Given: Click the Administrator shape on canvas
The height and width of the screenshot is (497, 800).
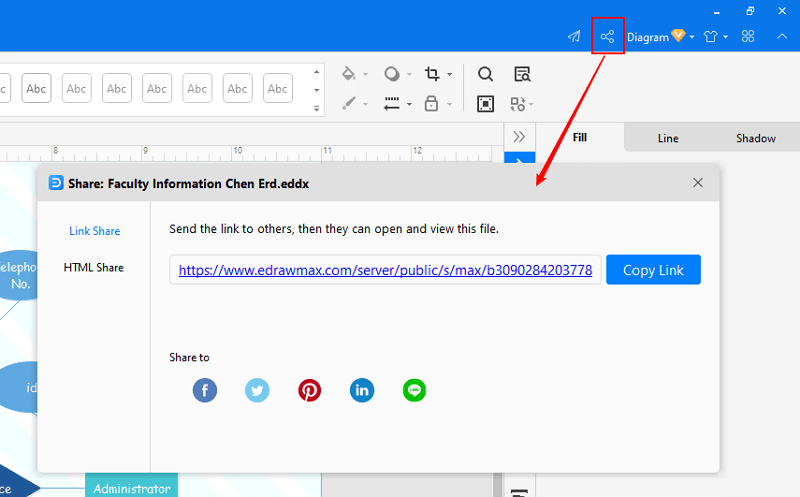Looking at the screenshot, I should pyautogui.click(x=132, y=485).
